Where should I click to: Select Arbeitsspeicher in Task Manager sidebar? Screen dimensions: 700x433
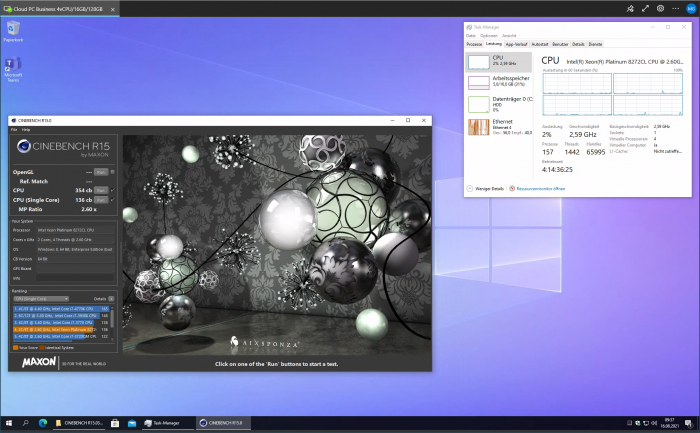point(499,82)
